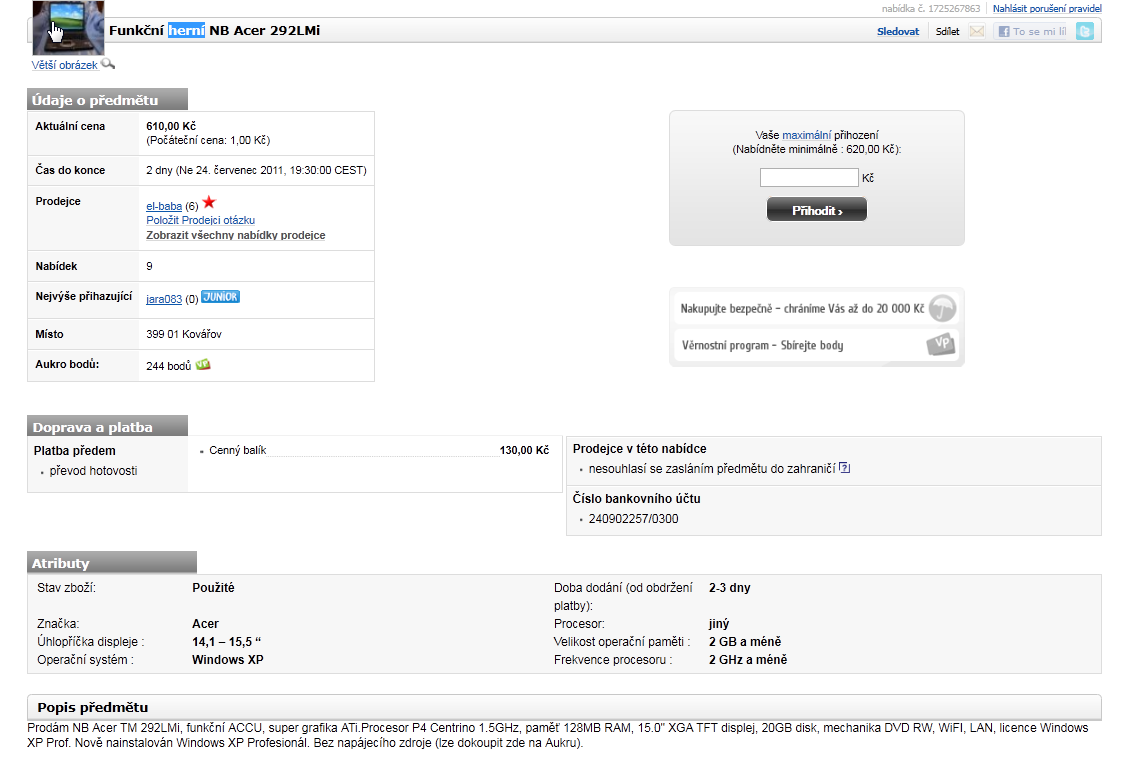
Task: Click the highlighted word herní in title
Action: pos(186,30)
